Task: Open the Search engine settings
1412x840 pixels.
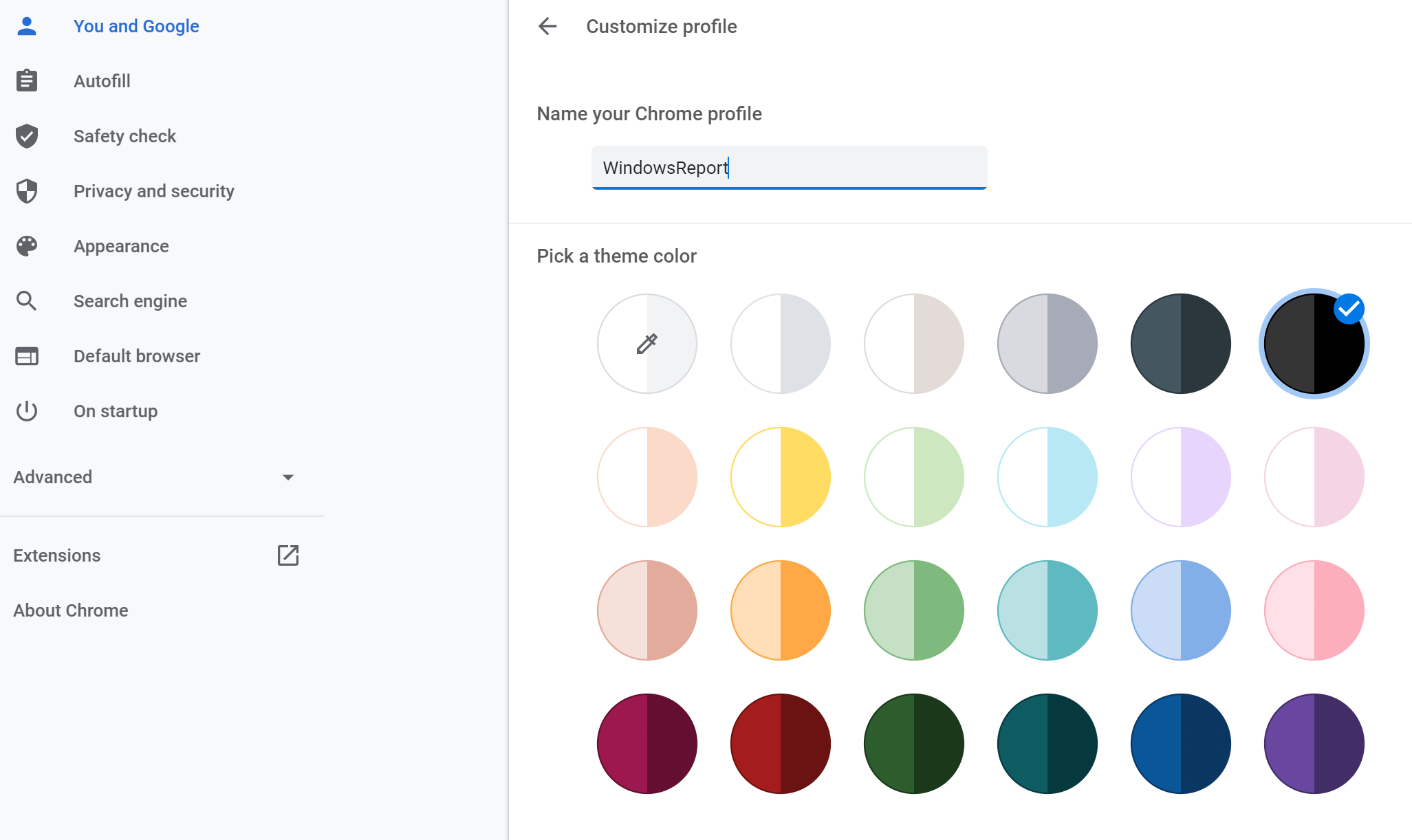Action: click(x=130, y=300)
